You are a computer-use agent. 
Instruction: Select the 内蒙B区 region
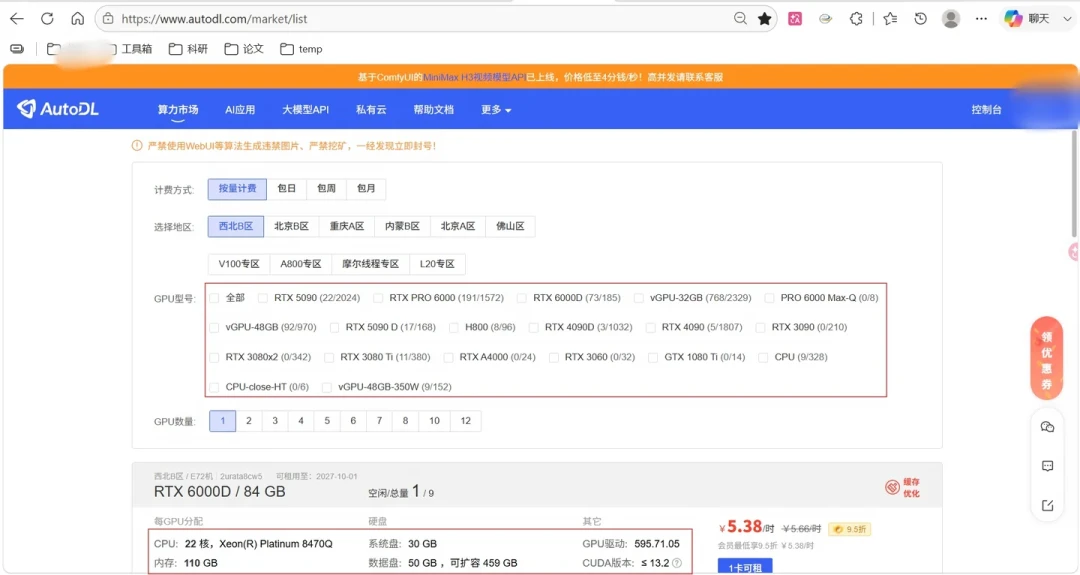tap(402, 226)
